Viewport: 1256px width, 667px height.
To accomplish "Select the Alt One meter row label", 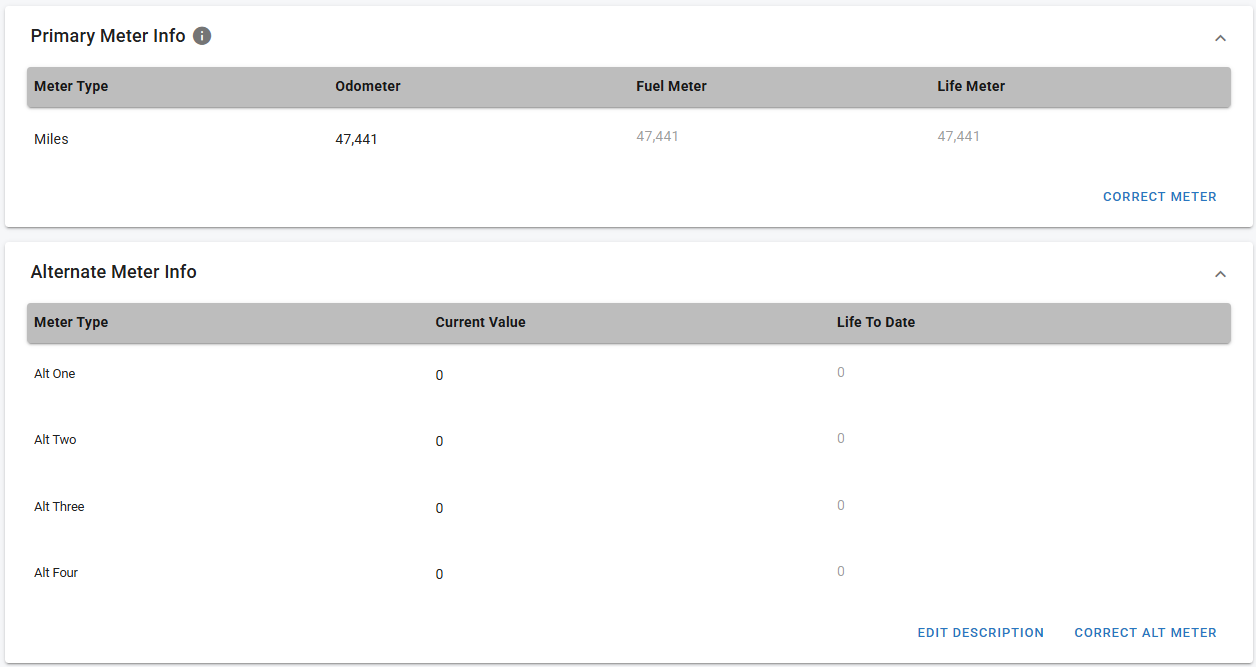I will pos(55,373).
